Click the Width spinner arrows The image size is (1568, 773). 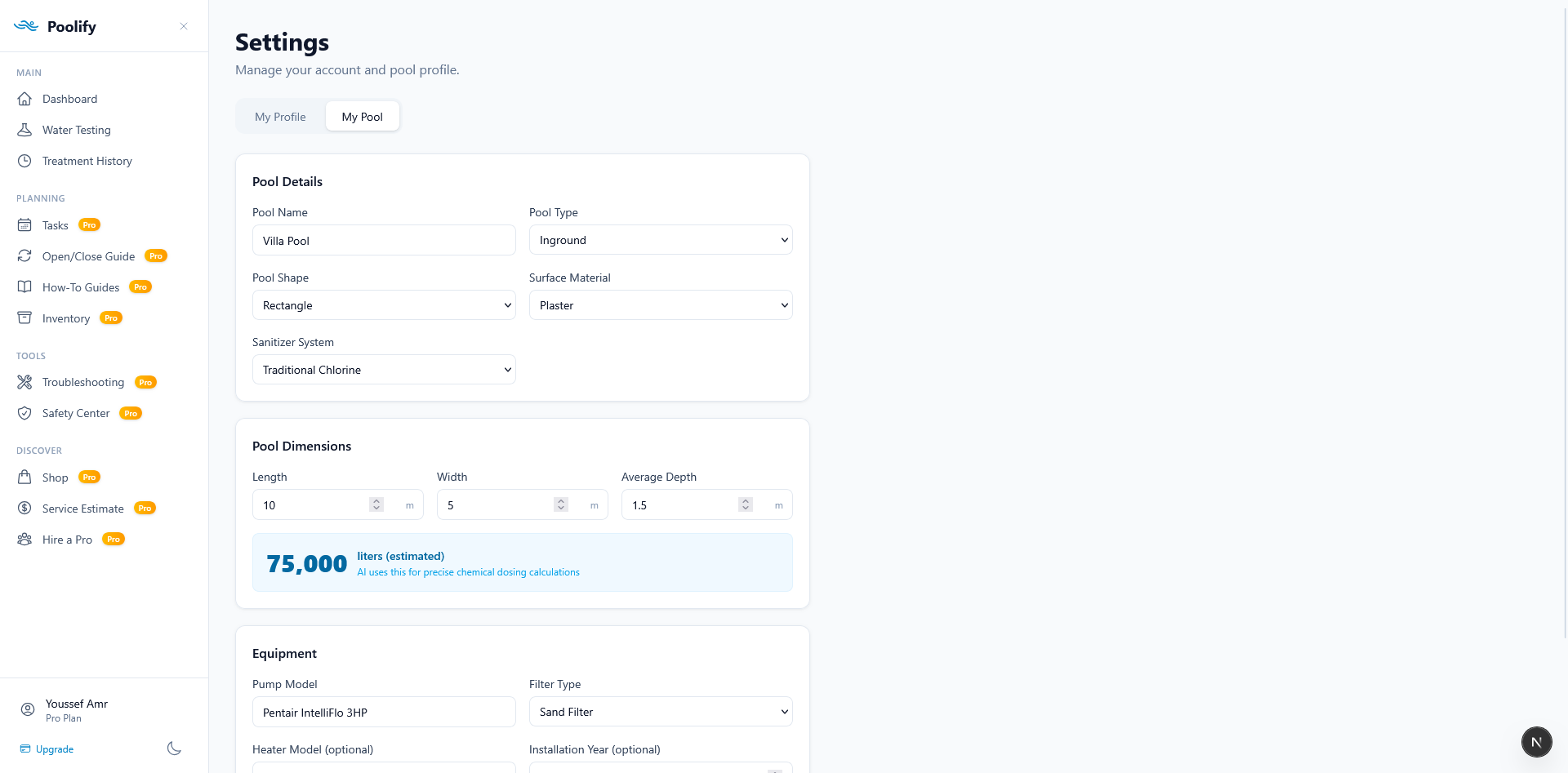(x=561, y=505)
